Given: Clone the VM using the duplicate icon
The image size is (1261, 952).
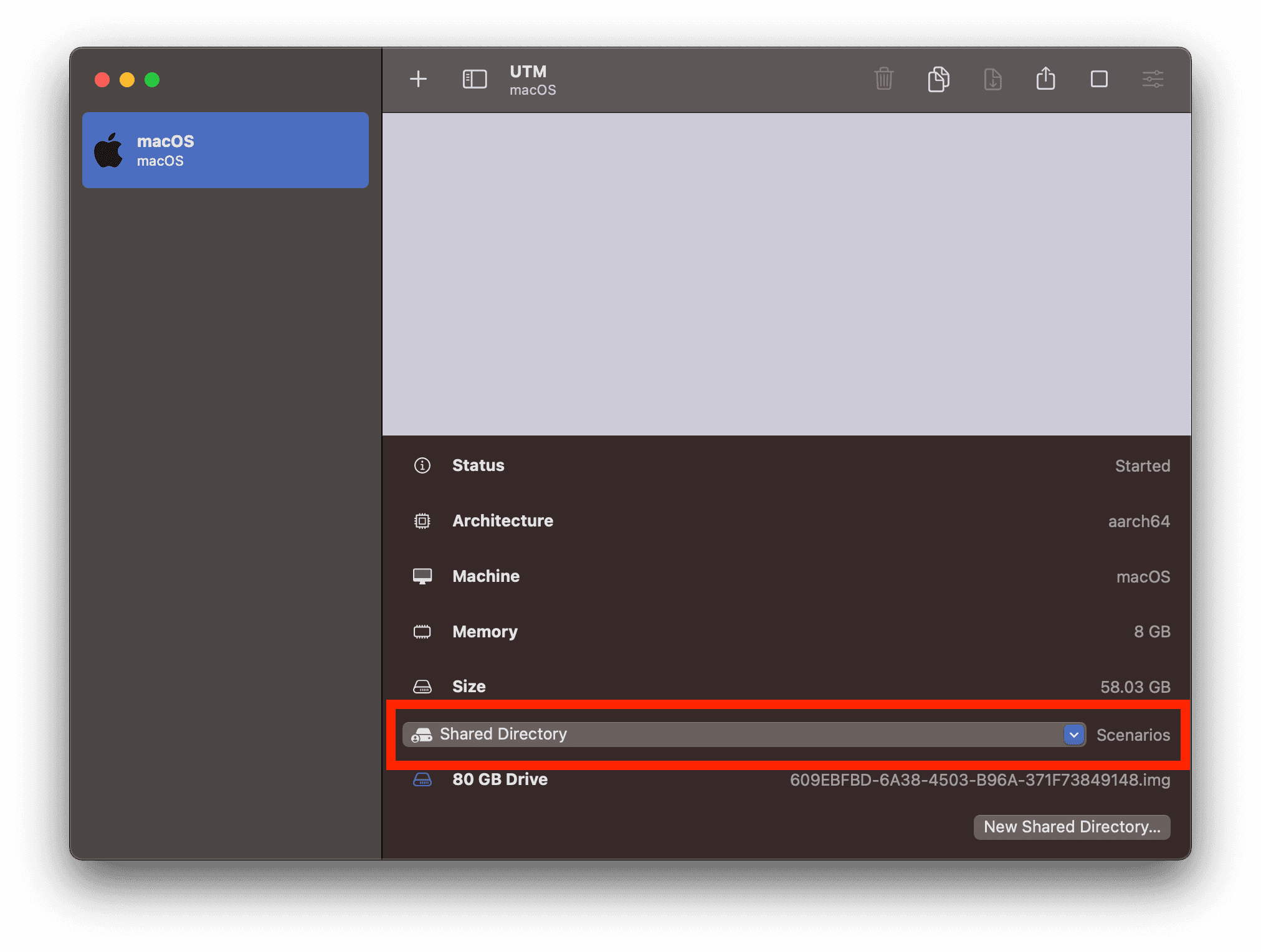Looking at the screenshot, I should [938, 79].
